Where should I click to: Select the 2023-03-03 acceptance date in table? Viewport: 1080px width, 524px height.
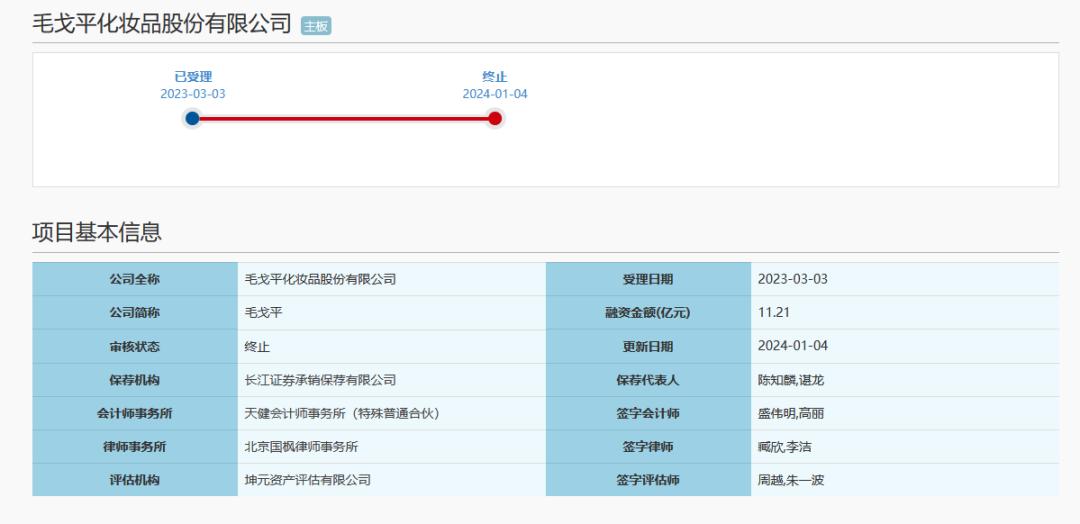(793, 280)
